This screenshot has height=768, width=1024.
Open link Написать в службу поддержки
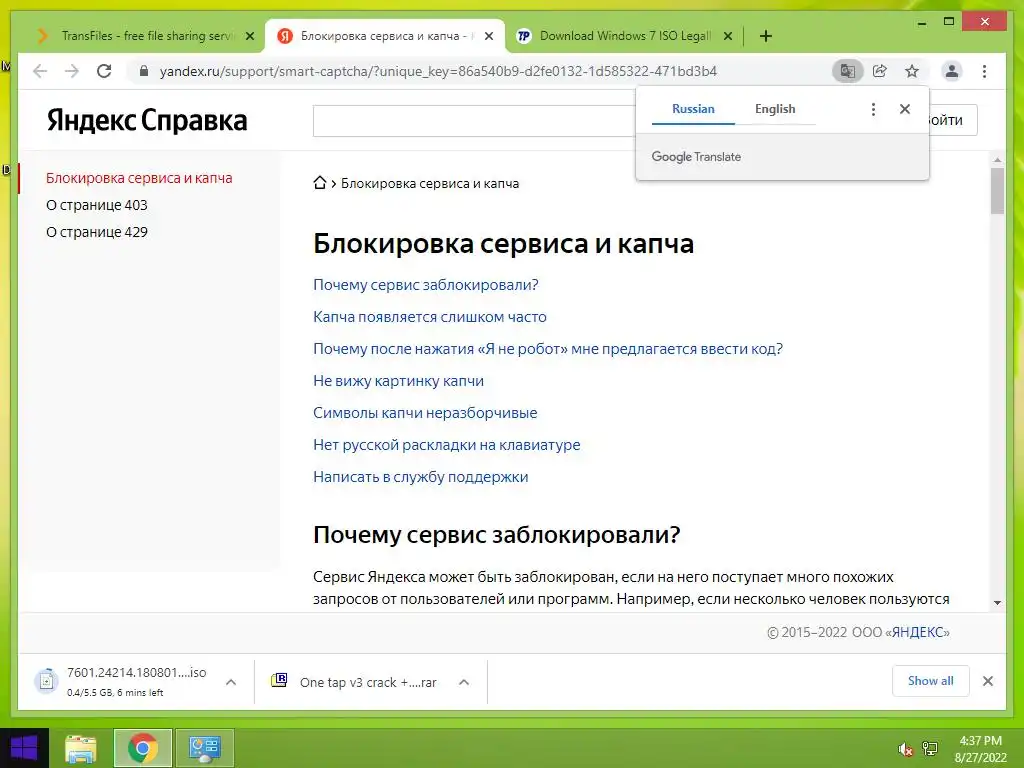[x=421, y=477]
